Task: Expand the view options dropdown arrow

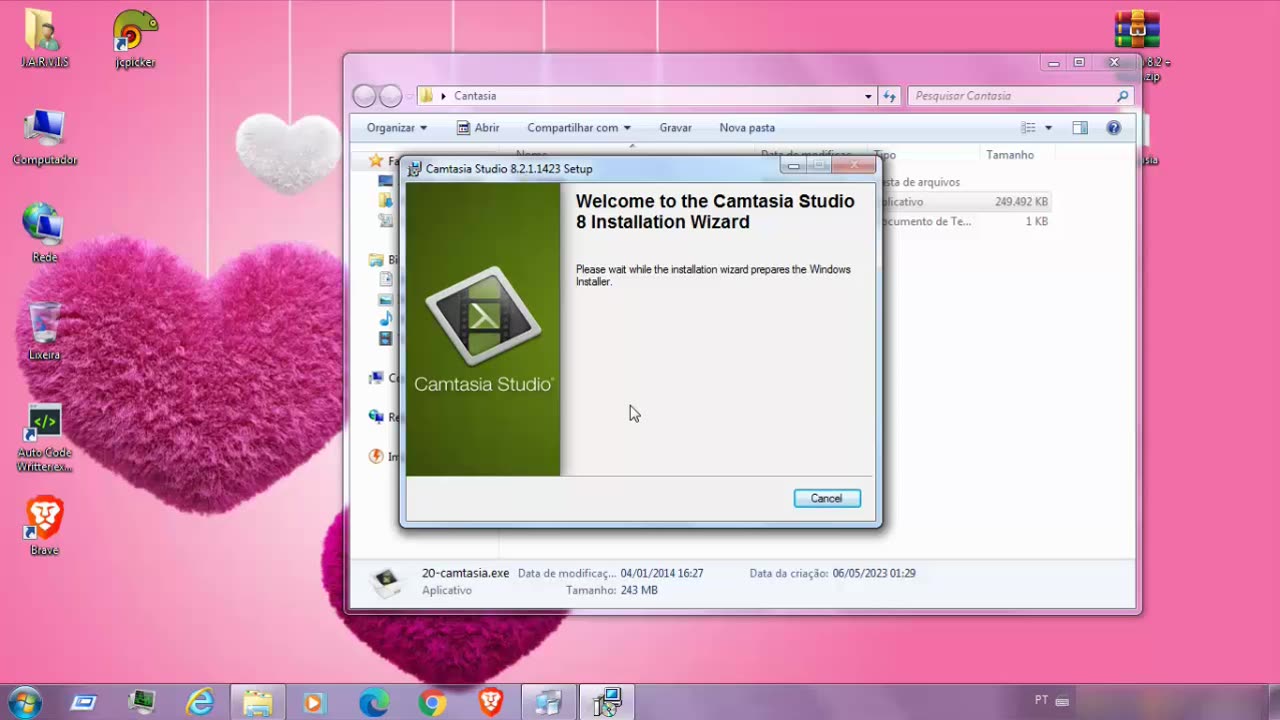Action: click(1048, 128)
